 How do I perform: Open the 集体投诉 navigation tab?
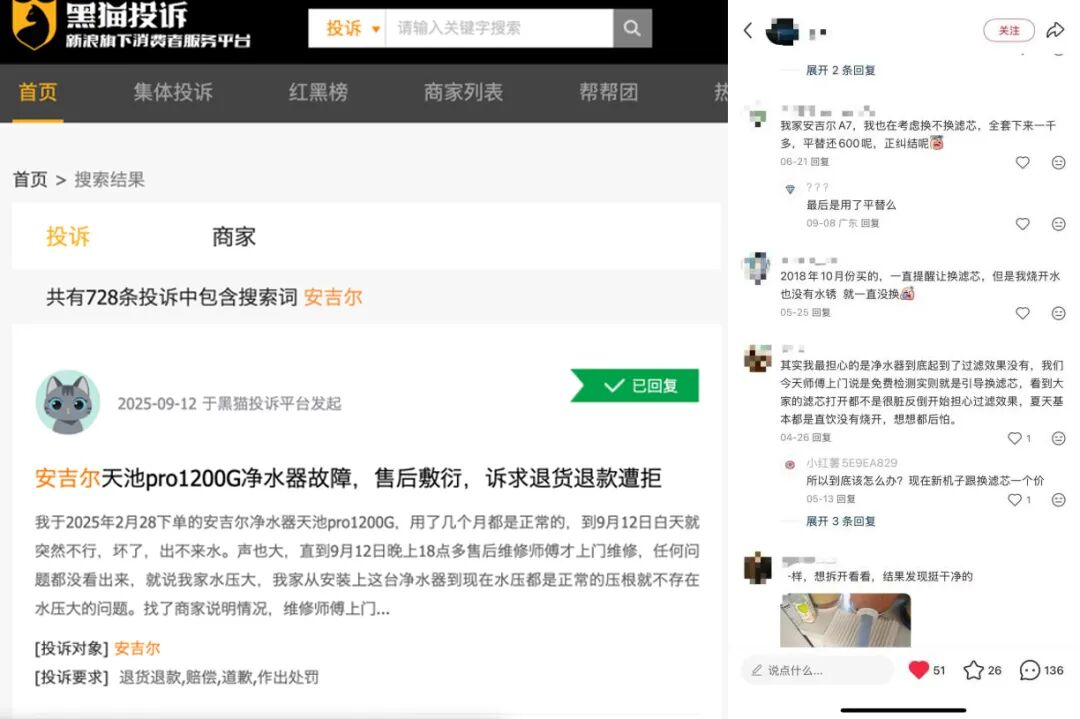pos(173,92)
